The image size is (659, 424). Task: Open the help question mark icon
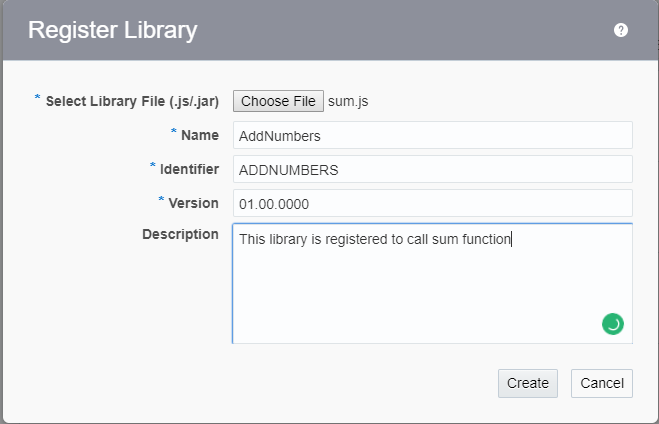coord(621,30)
